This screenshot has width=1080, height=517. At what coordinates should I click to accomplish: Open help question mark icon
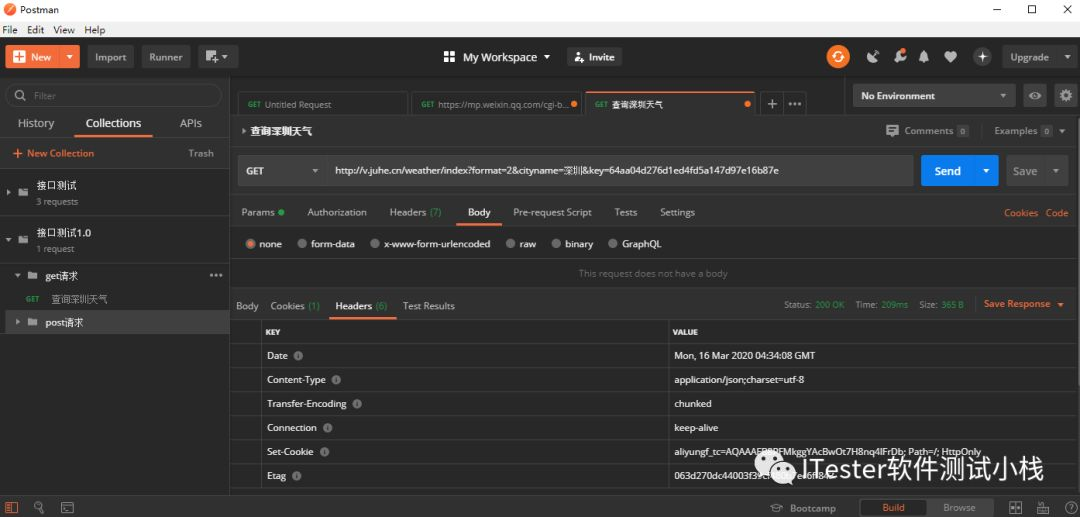pos(1070,507)
